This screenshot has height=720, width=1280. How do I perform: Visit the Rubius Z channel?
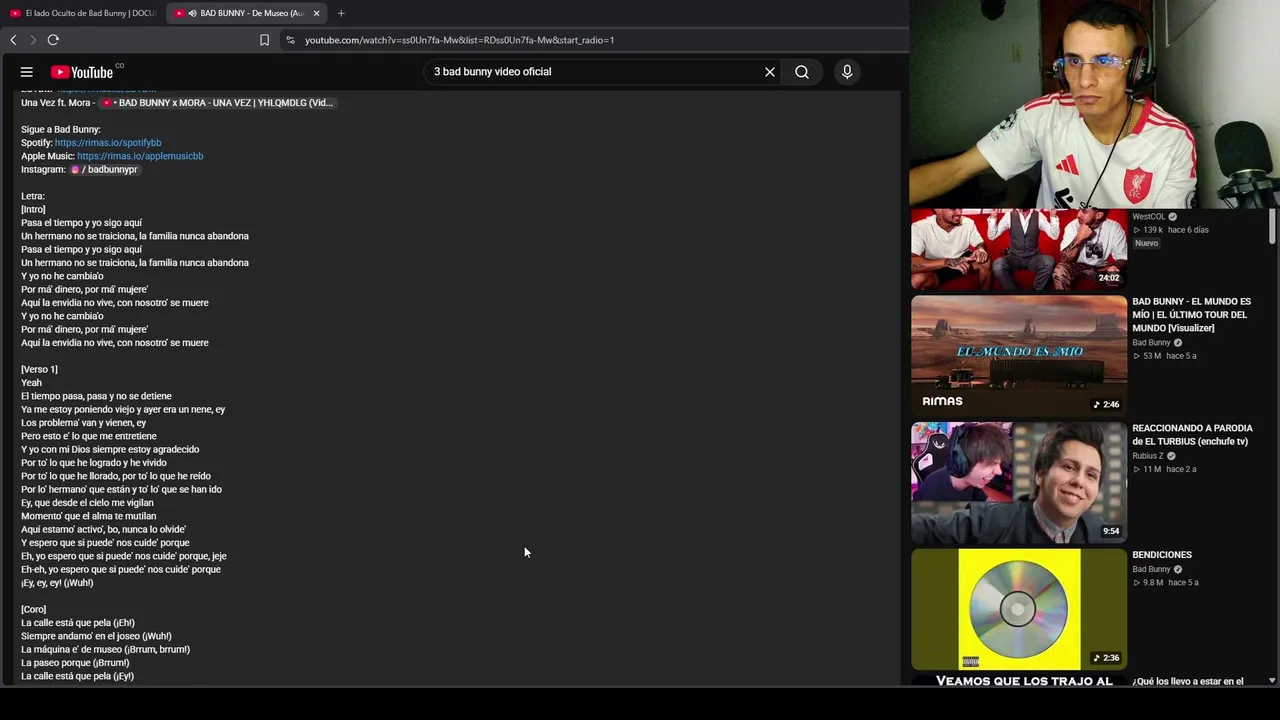1147,456
